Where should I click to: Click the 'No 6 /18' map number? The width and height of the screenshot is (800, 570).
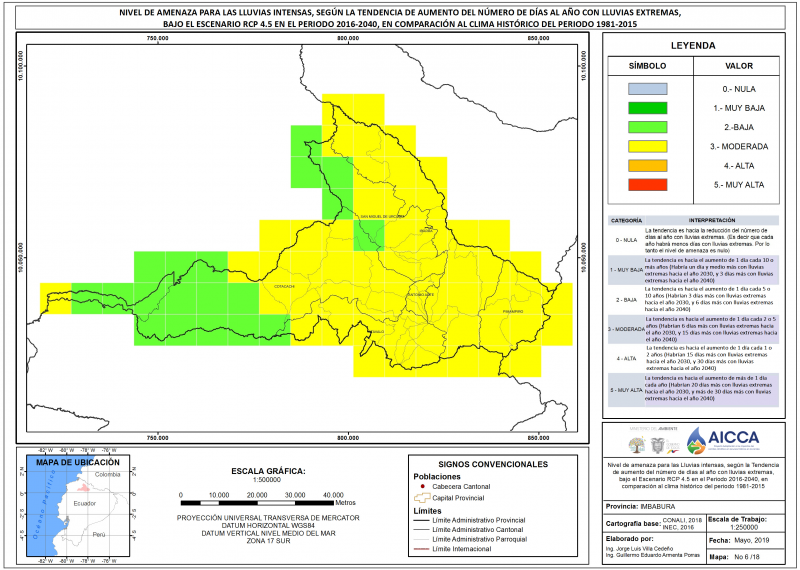click(749, 557)
